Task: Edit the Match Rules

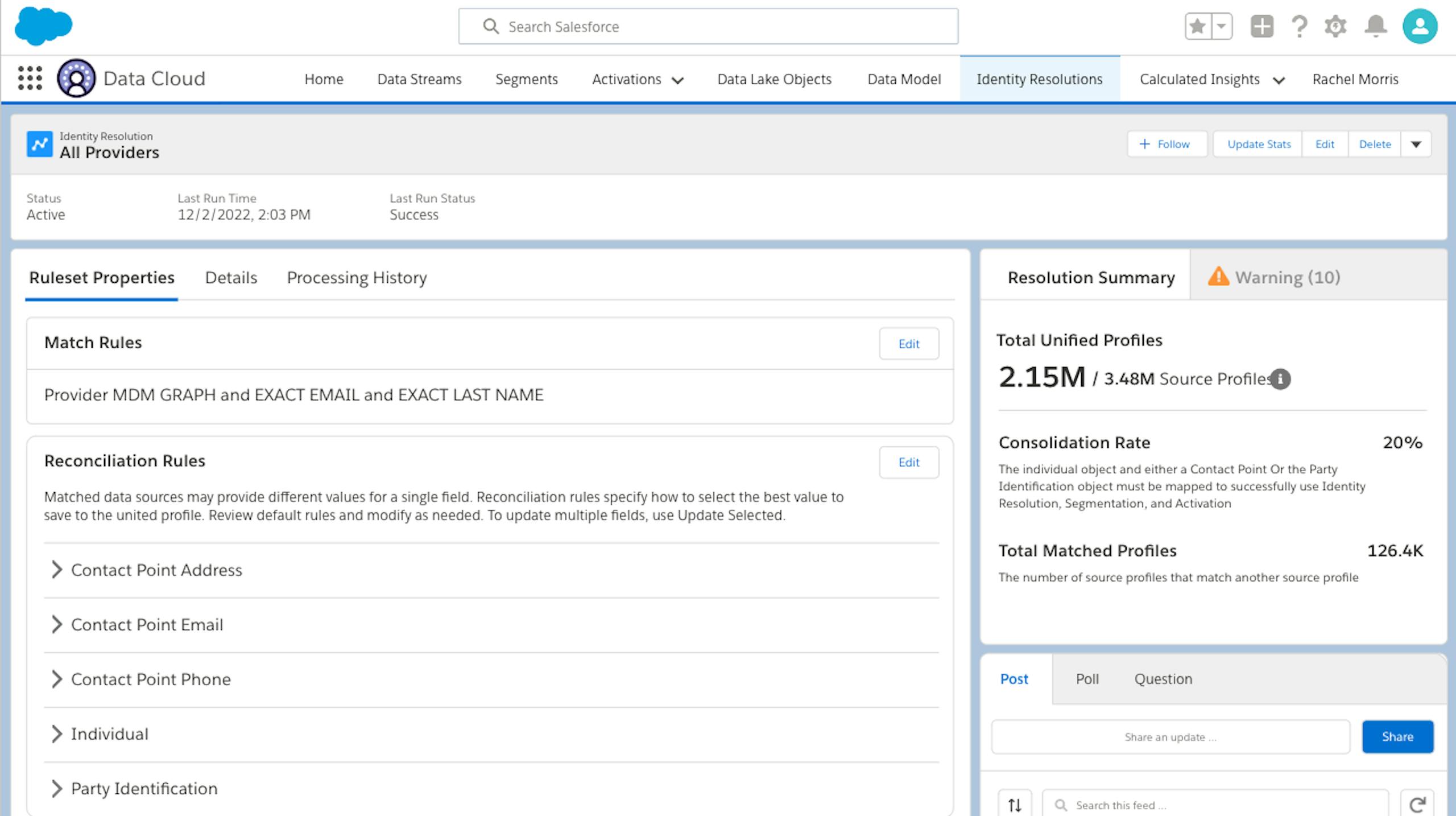Action: click(908, 344)
